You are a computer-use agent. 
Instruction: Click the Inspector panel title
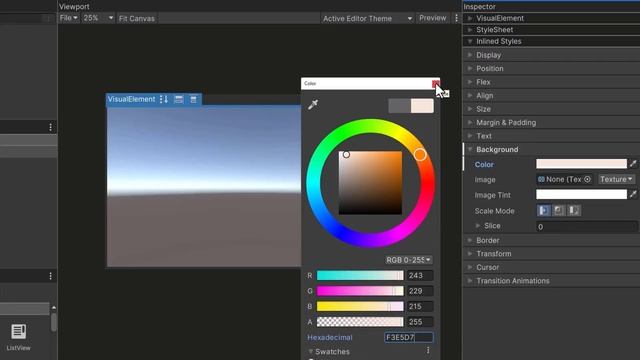(x=480, y=7)
